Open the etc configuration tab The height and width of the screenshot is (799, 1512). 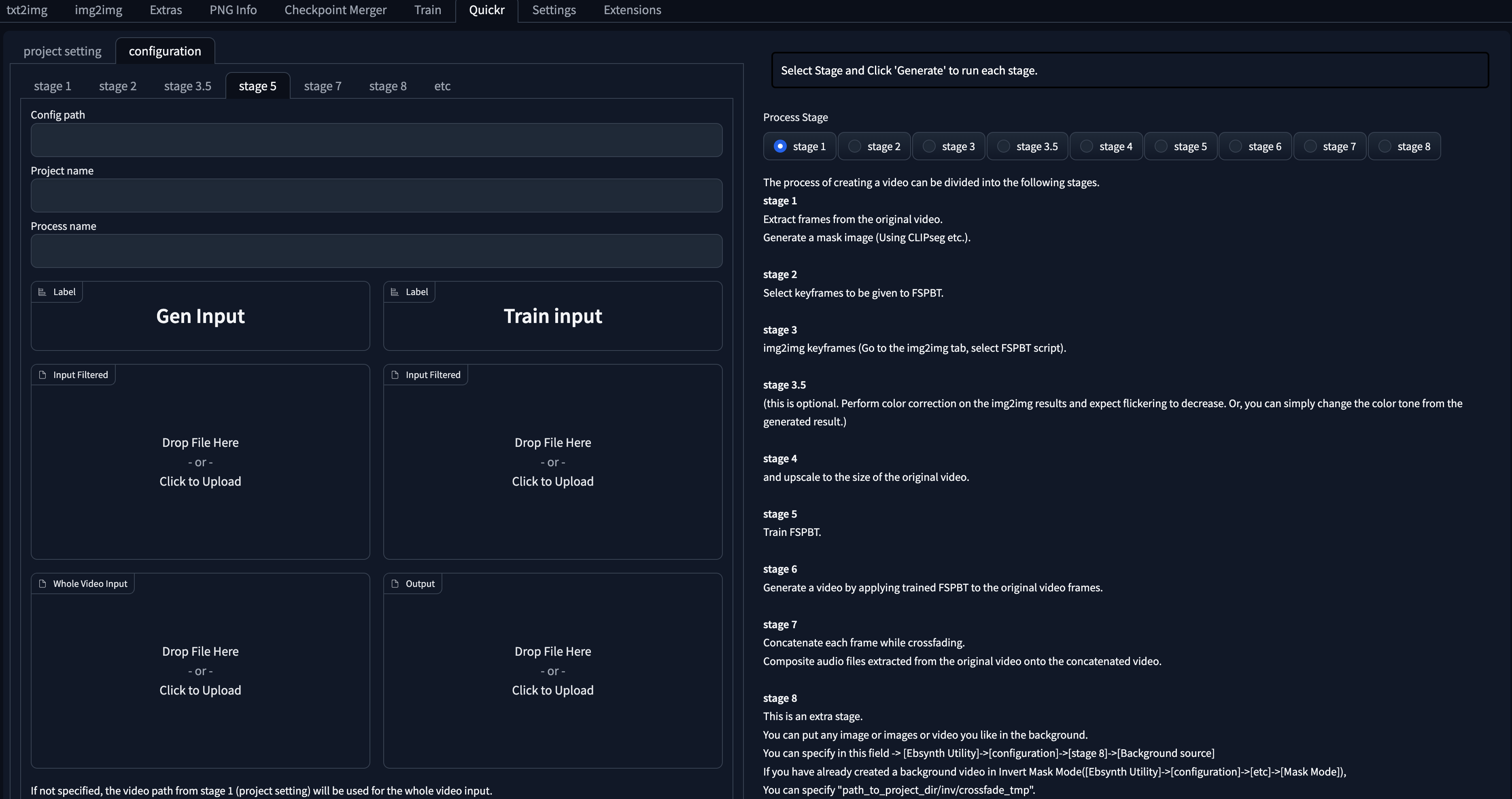click(x=442, y=86)
